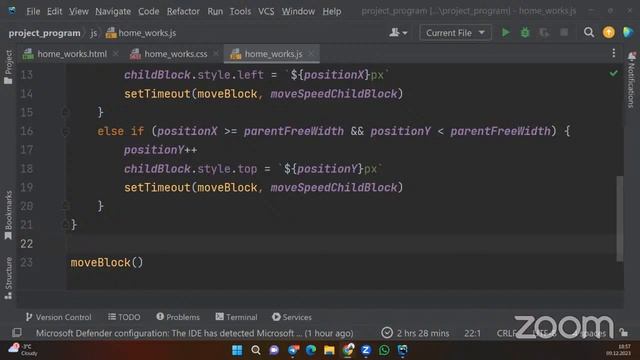Select the home_works.js editor tab
Image resolution: width=640 pixels, height=360 pixels.
point(273,54)
